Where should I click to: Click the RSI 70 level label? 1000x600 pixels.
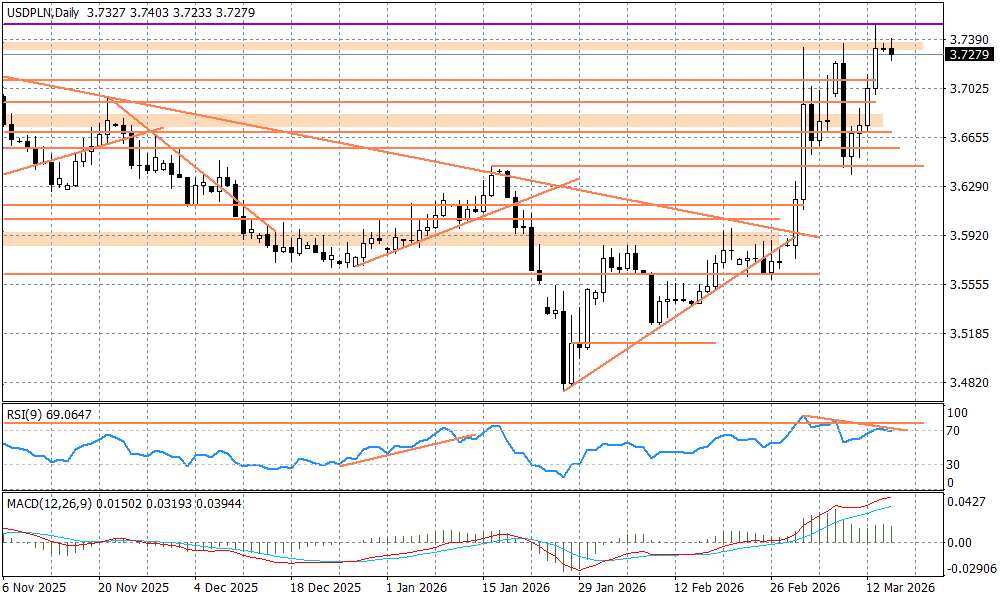click(x=956, y=431)
